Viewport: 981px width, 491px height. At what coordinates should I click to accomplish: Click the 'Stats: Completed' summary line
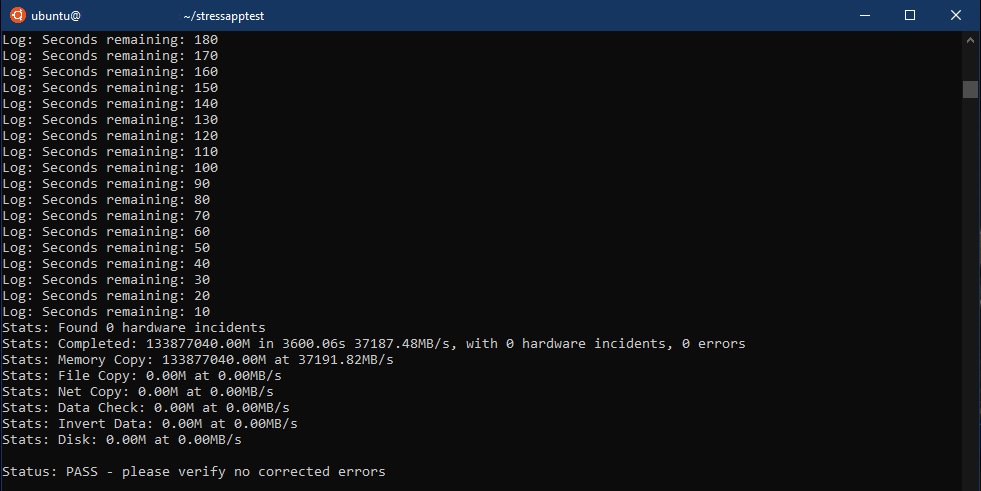pyautogui.click(x=374, y=343)
